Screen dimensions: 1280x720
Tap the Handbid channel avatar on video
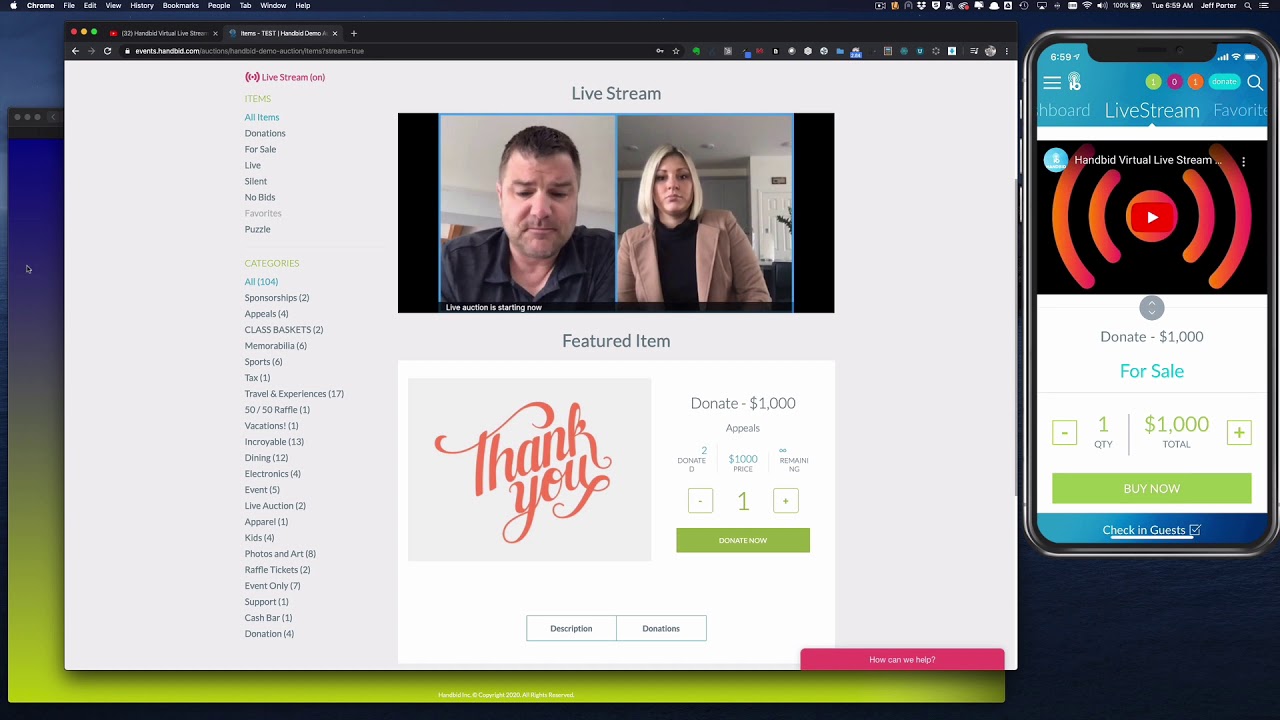point(1056,160)
